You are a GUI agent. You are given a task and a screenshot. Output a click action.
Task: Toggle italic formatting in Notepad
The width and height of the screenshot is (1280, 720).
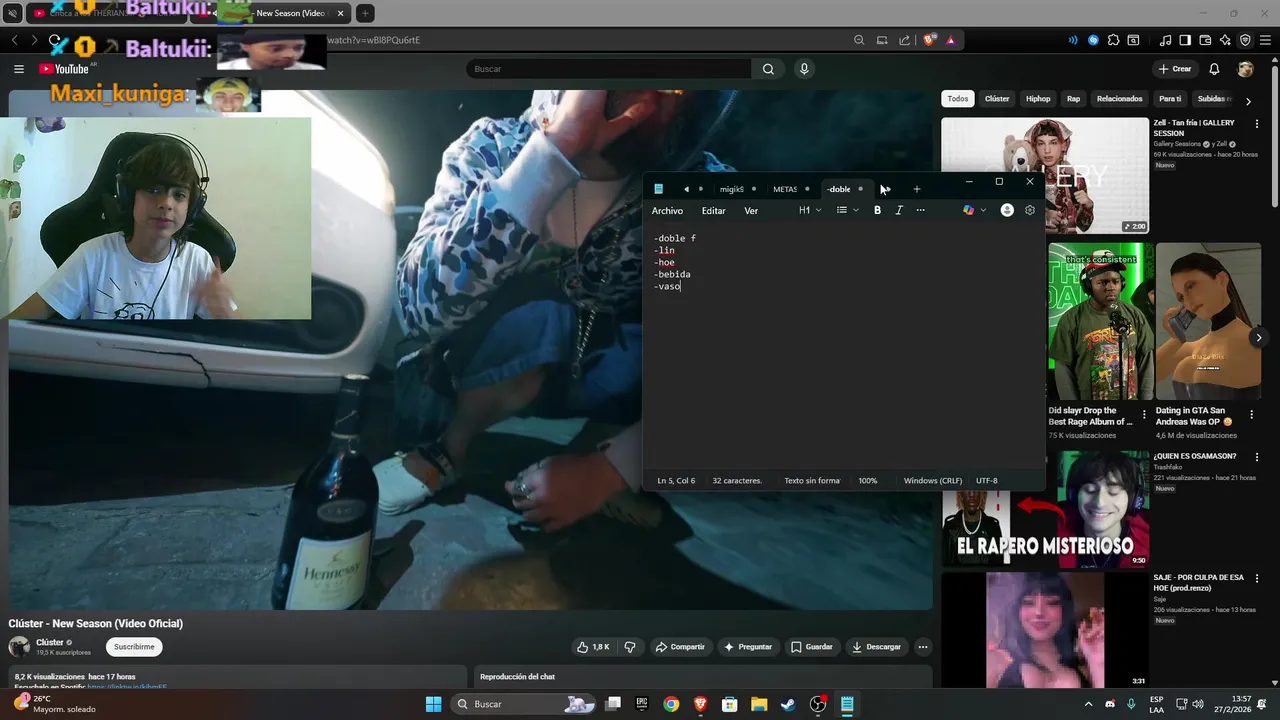[x=899, y=210]
